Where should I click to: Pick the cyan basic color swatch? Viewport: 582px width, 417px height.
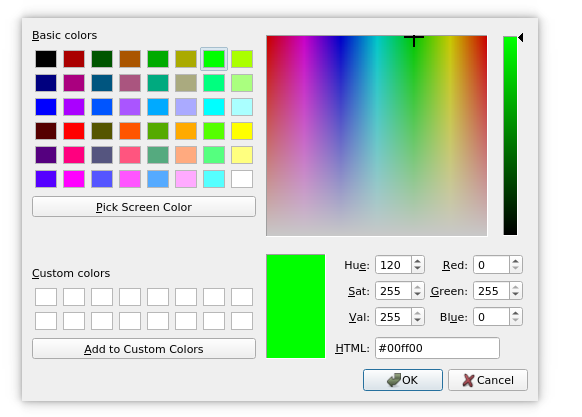tap(214, 107)
